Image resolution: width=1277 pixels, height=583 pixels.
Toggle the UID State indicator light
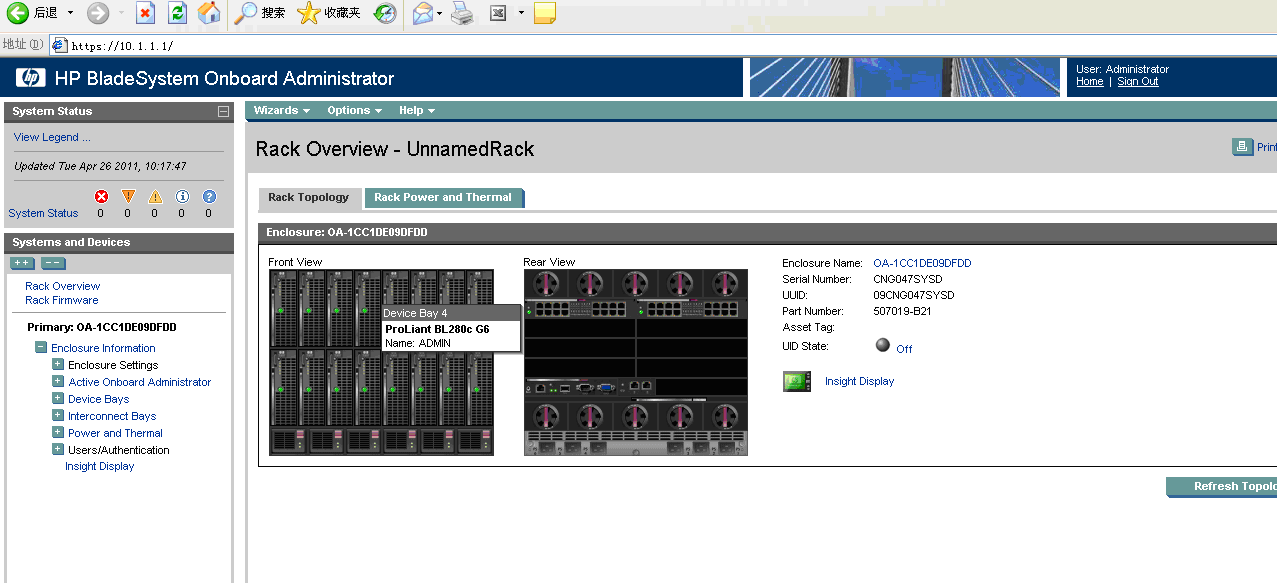coord(882,346)
